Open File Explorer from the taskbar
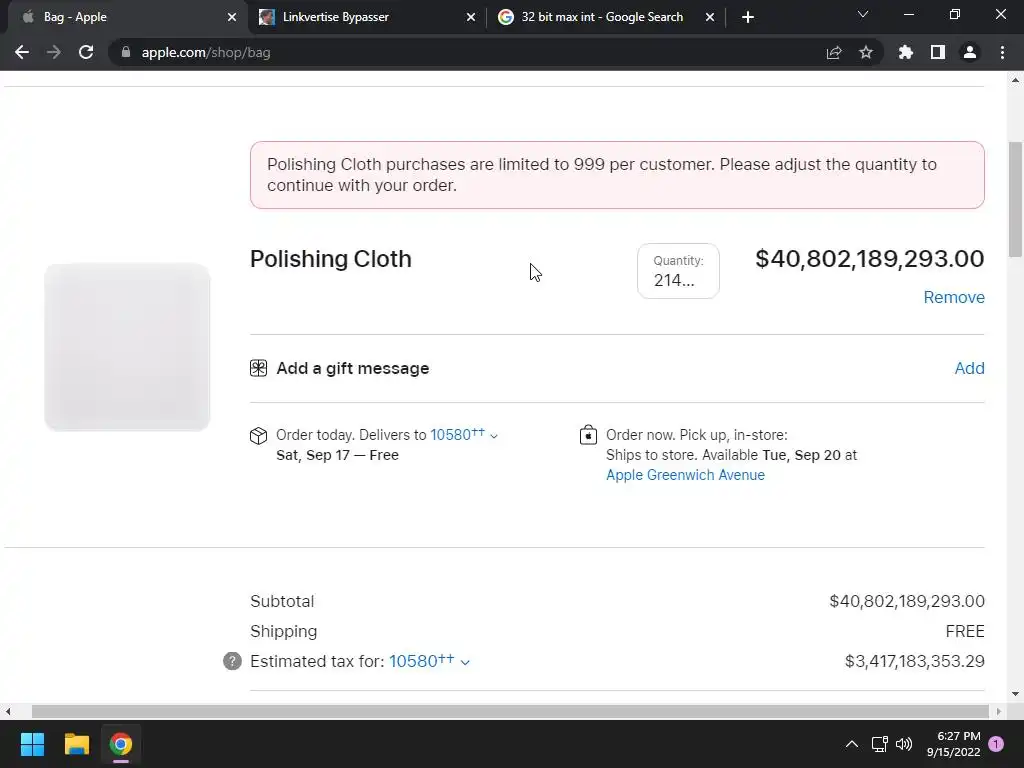This screenshot has width=1024, height=768. [77, 744]
